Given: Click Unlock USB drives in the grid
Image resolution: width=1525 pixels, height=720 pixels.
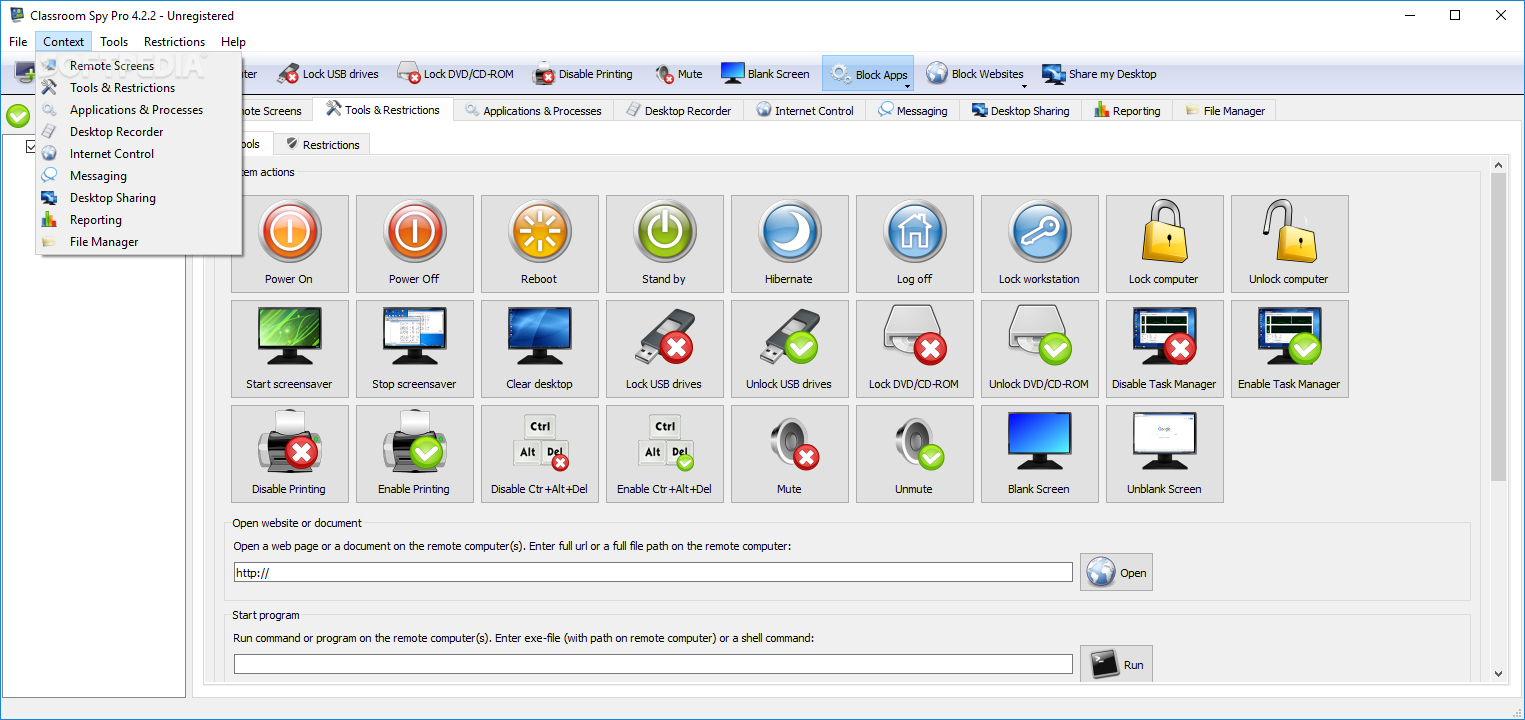Looking at the screenshot, I should click(789, 348).
